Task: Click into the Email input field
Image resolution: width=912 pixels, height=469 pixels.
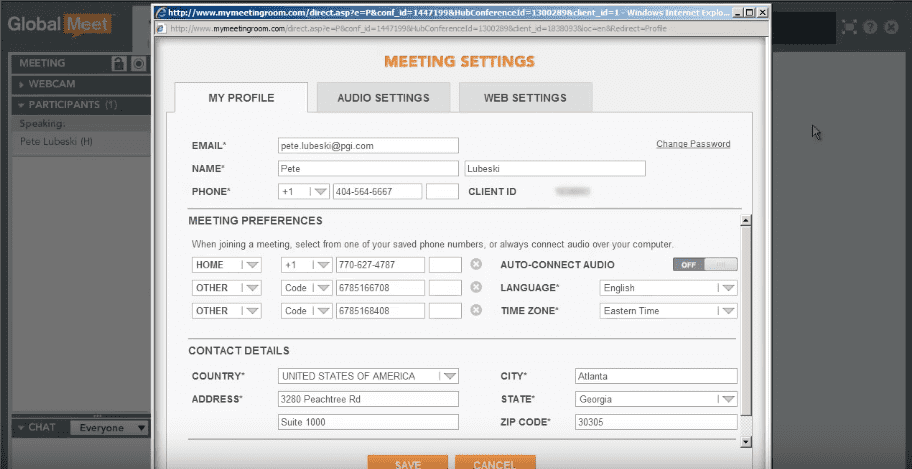Action: coord(367,145)
